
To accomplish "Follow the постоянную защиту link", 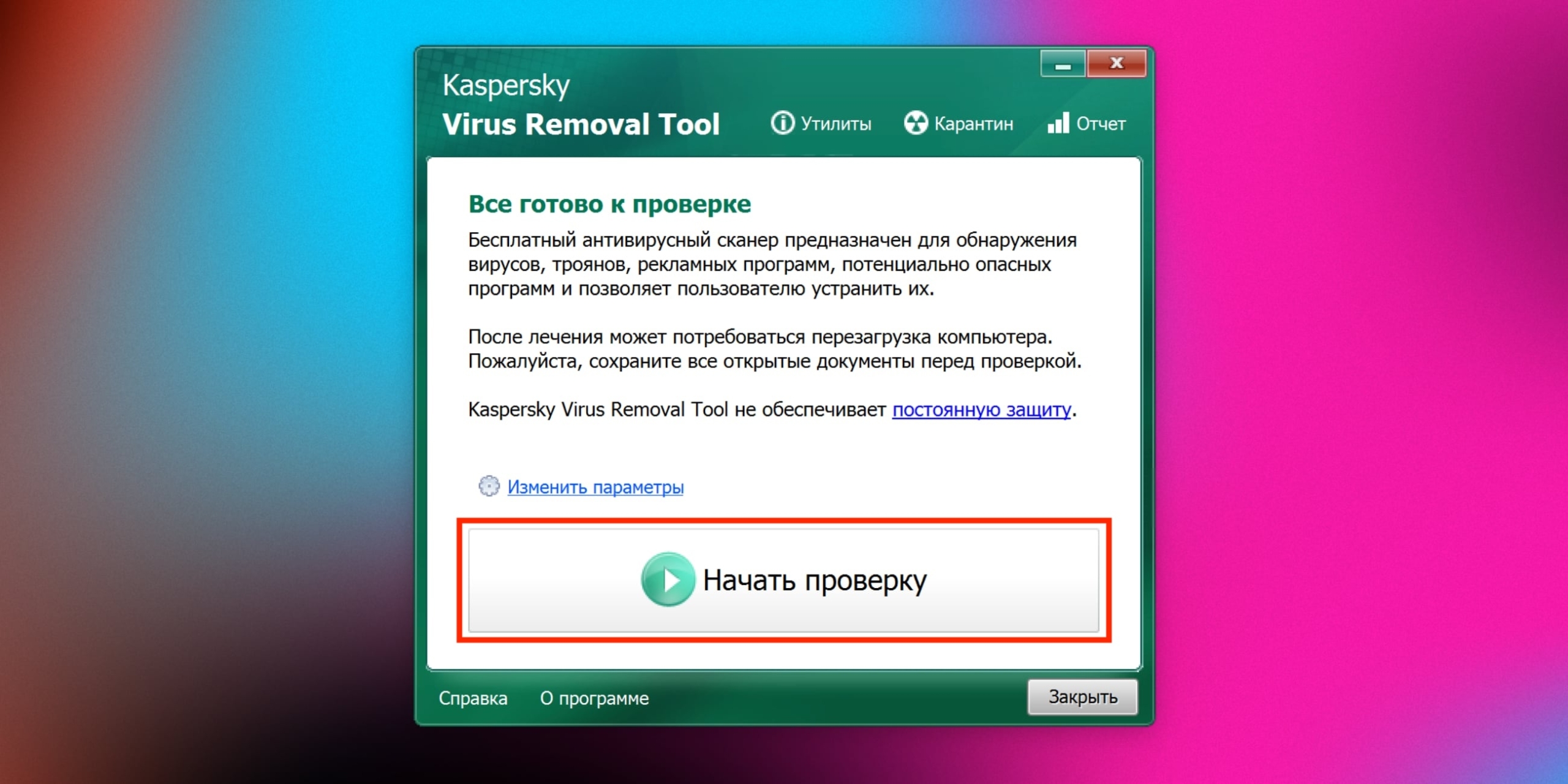I will click(981, 409).
